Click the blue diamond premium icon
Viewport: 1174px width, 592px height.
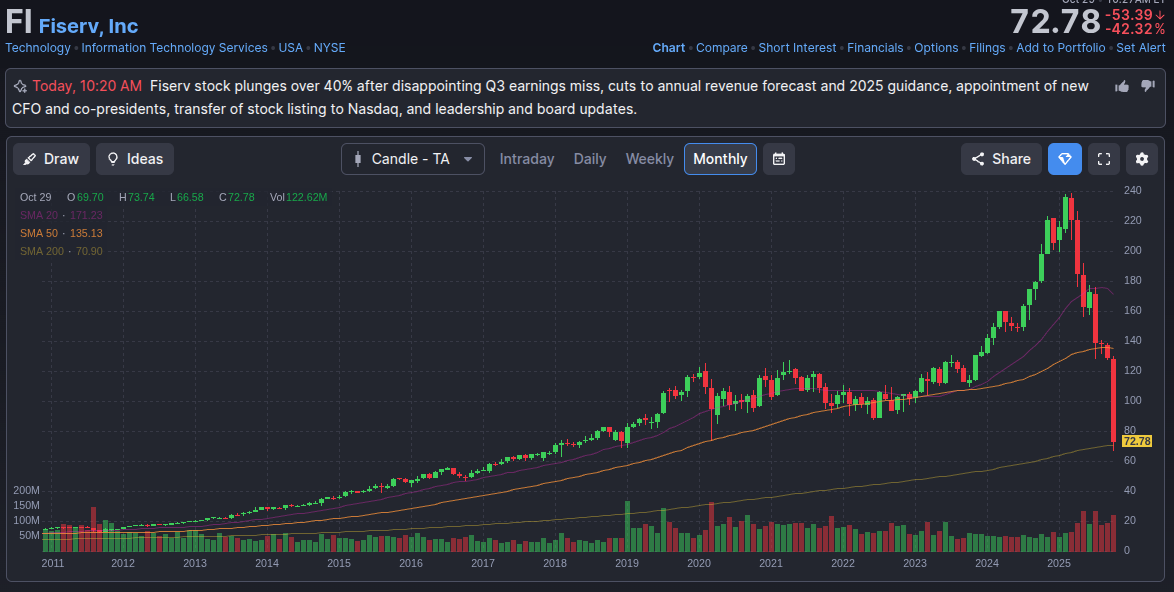pyautogui.click(x=1065, y=159)
